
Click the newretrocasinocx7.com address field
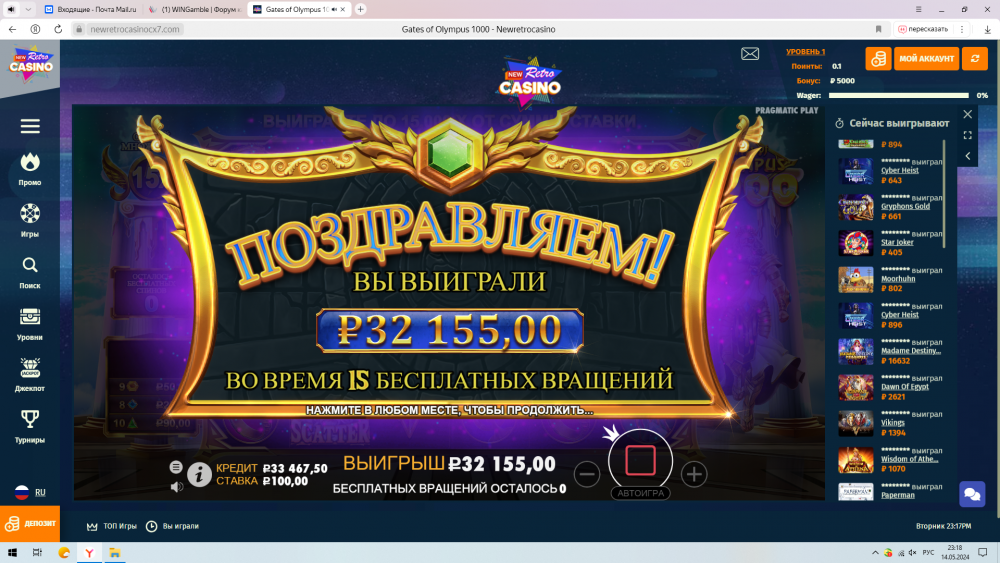[x=135, y=29]
